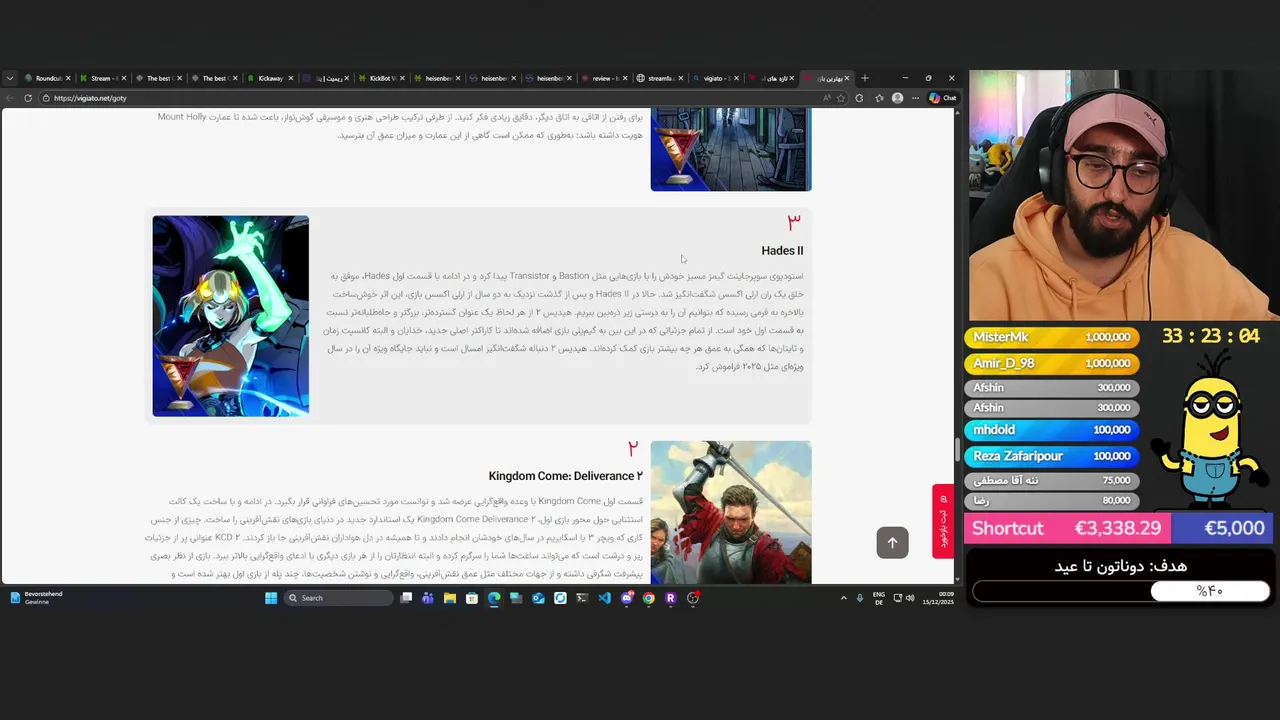Viewport: 1280px width, 720px height.
Task: Switch to the streamfa tab
Action: coord(658,78)
